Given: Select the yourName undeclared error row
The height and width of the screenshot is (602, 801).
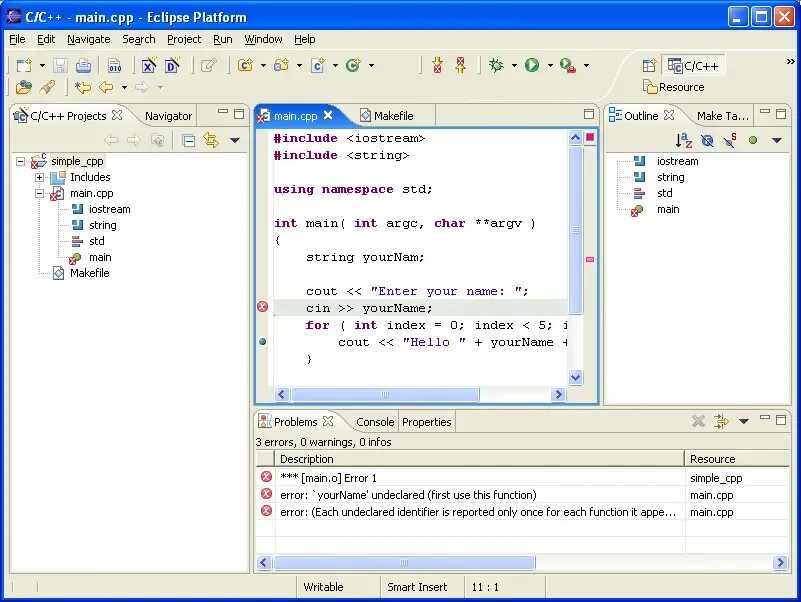Looking at the screenshot, I should point(522,495).
